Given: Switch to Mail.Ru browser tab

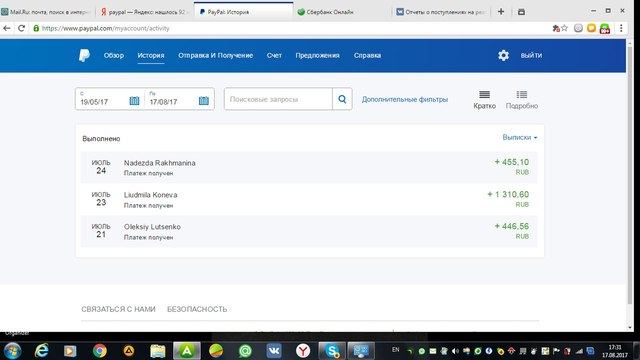Looking at the screenshot, I should [x=47, y=12].
